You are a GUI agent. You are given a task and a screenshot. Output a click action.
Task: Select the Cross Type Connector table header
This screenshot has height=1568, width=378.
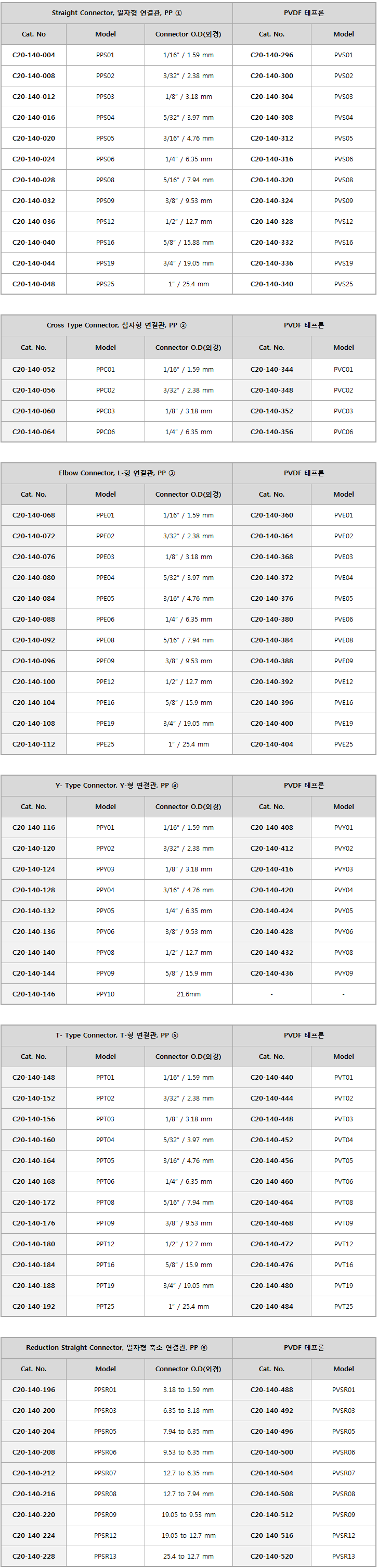click(116, 325)
